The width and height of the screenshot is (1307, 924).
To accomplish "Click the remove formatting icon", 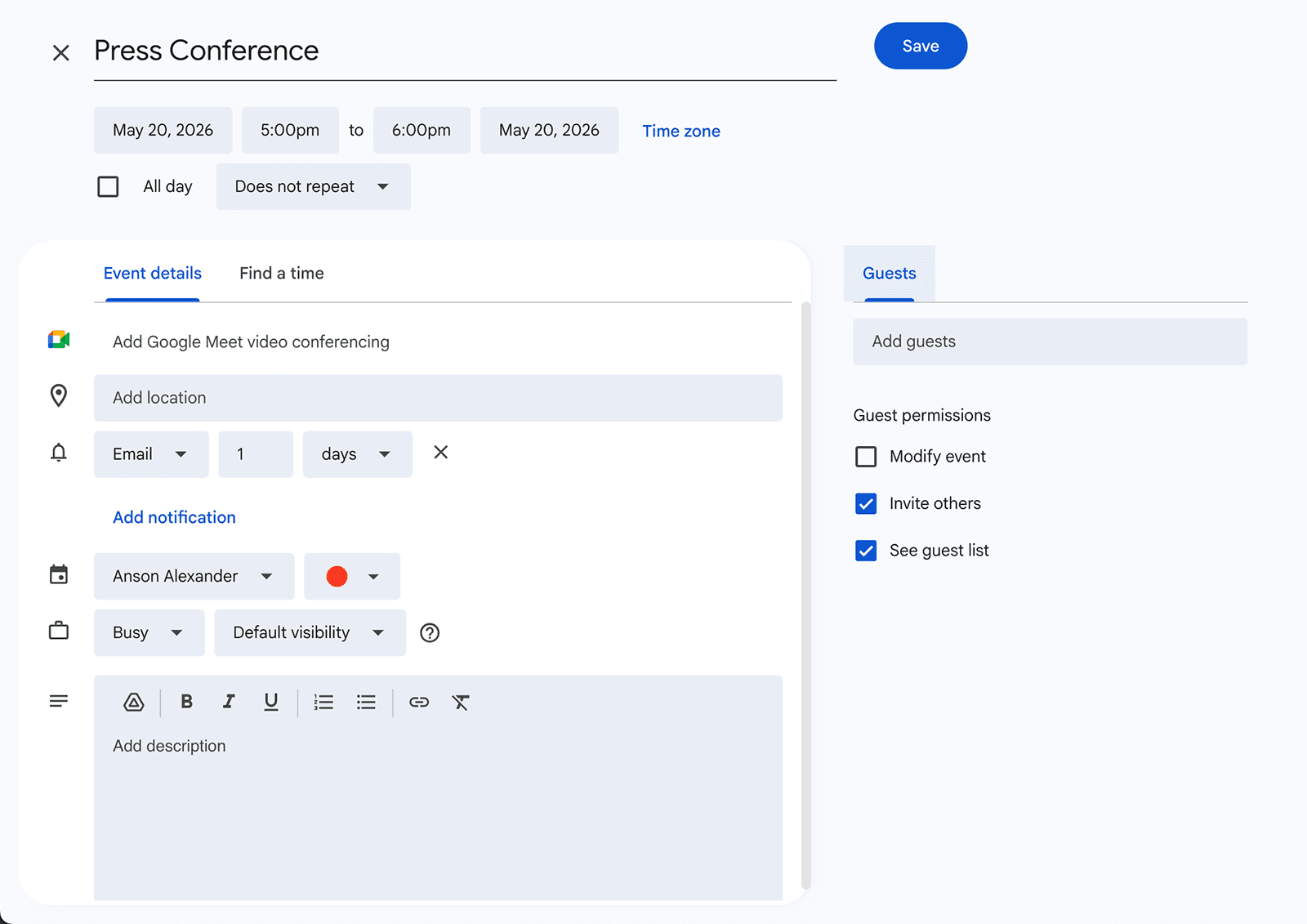I will pyautogui.click(x=461, y=702).
